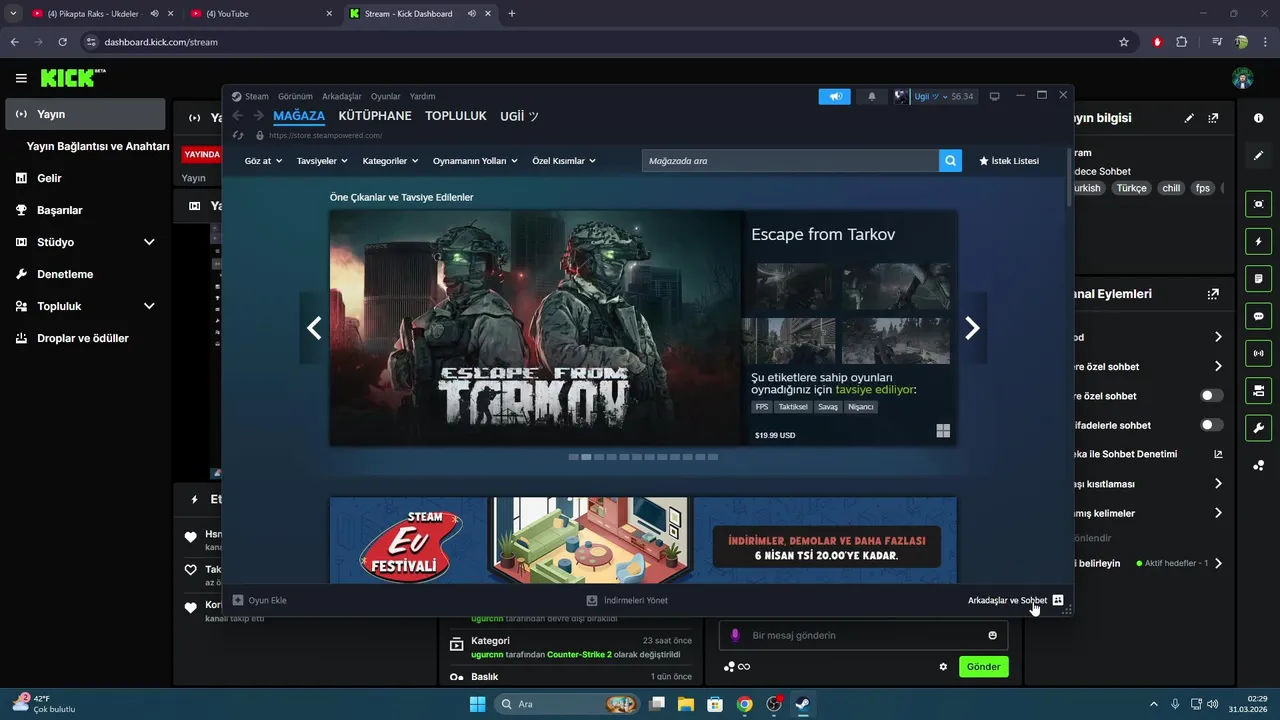1280x720 pixels.
Task: Expand Stüdyo section in Kick sidebar
Action: point(149,242)
